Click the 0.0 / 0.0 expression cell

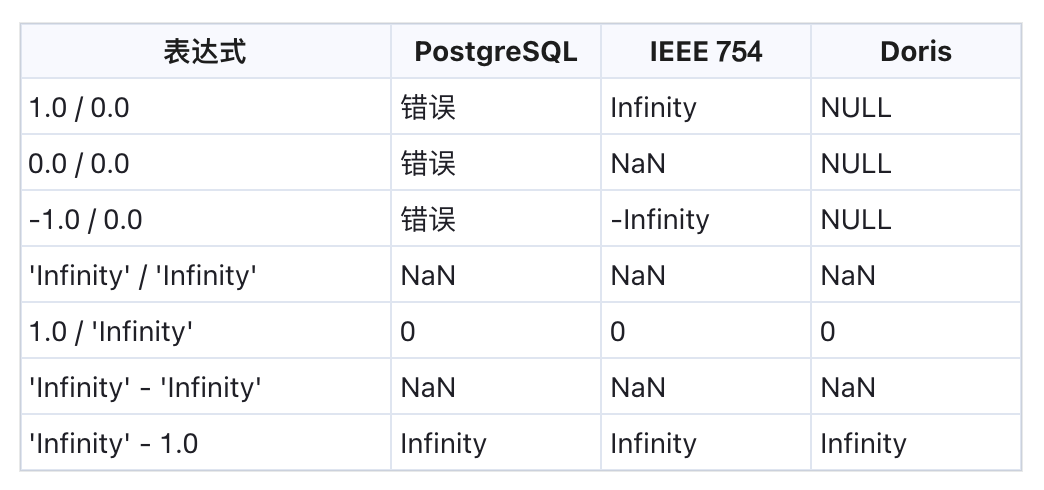[80, 163]
